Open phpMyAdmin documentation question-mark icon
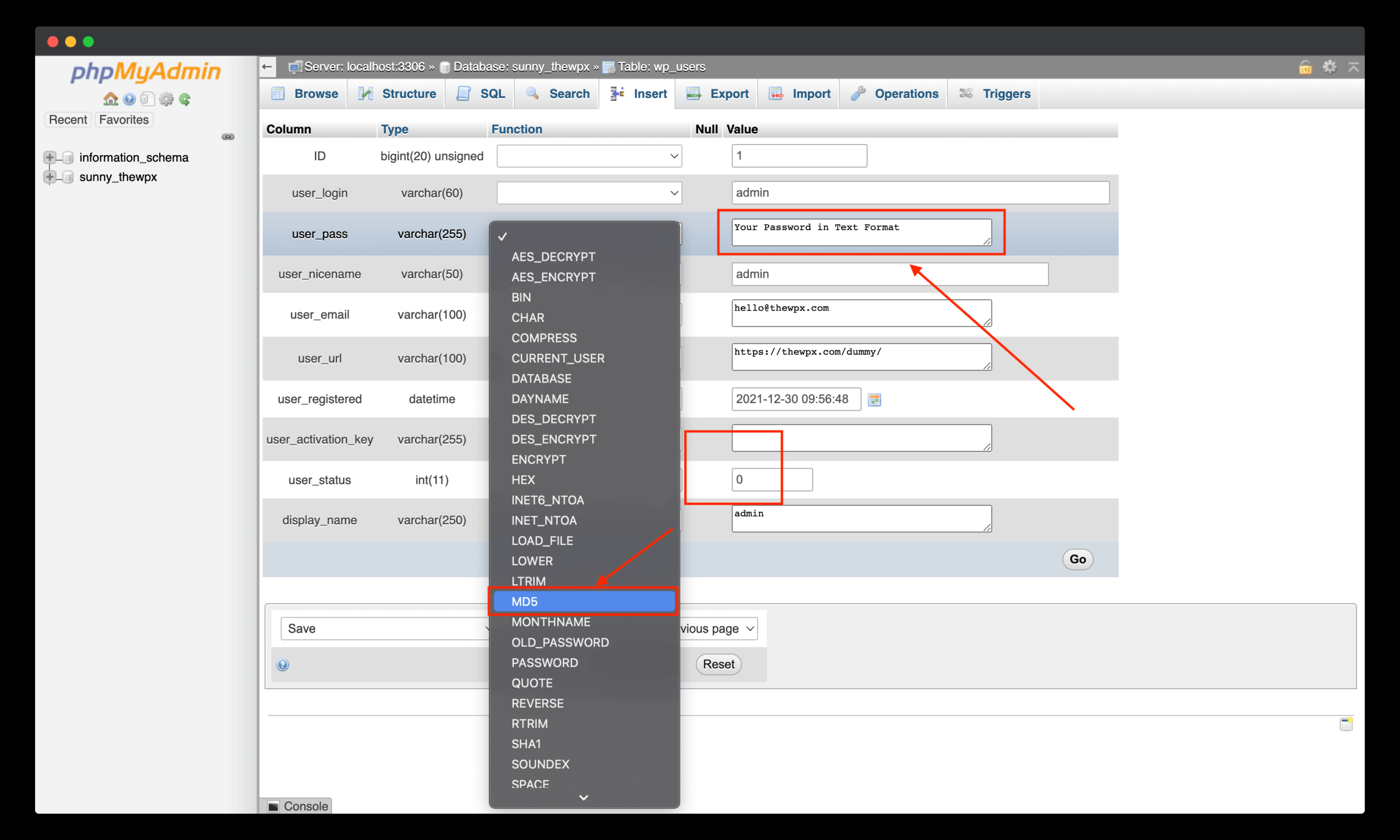1400x840 pixels. point(130,99)
